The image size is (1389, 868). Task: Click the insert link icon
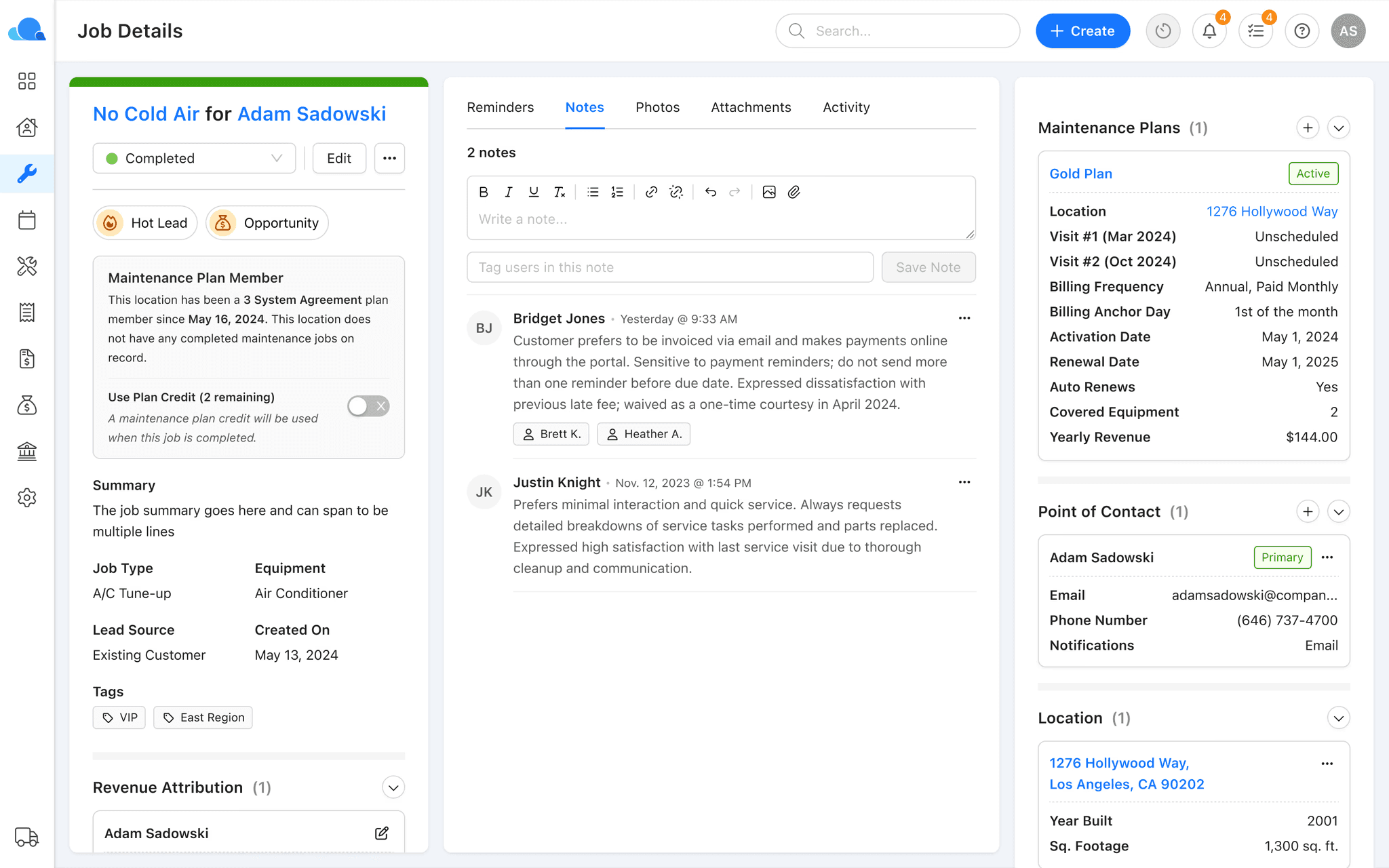651,192
